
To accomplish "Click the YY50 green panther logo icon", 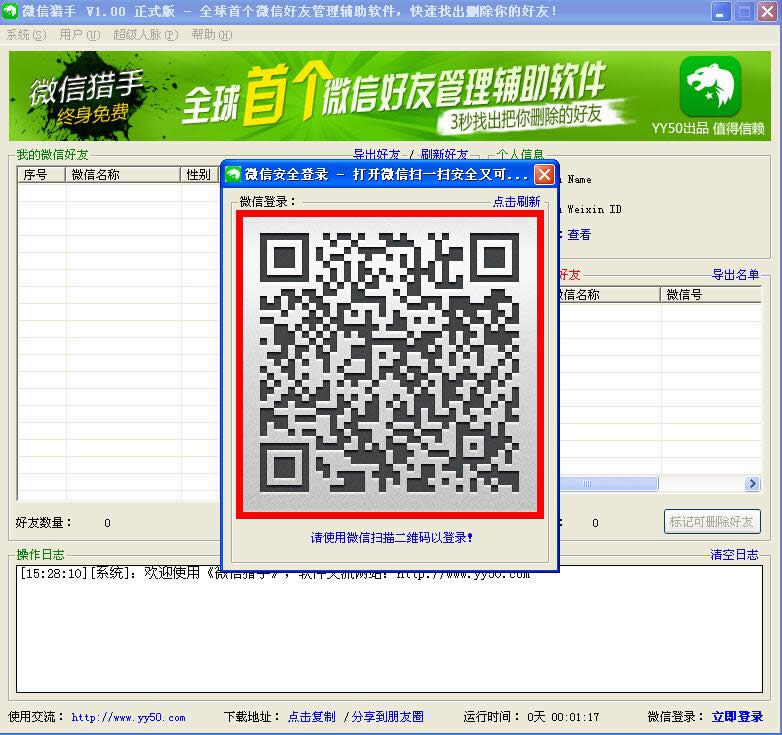I will pyautogui.click(x=710, y=86).
